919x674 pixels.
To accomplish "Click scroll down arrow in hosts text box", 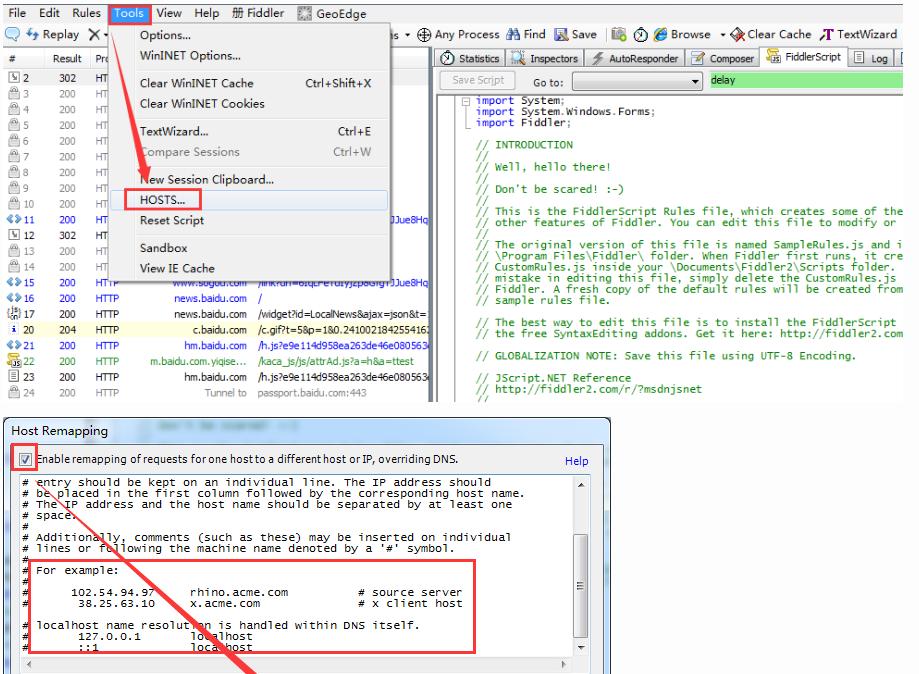I will (x=581, y=648).
